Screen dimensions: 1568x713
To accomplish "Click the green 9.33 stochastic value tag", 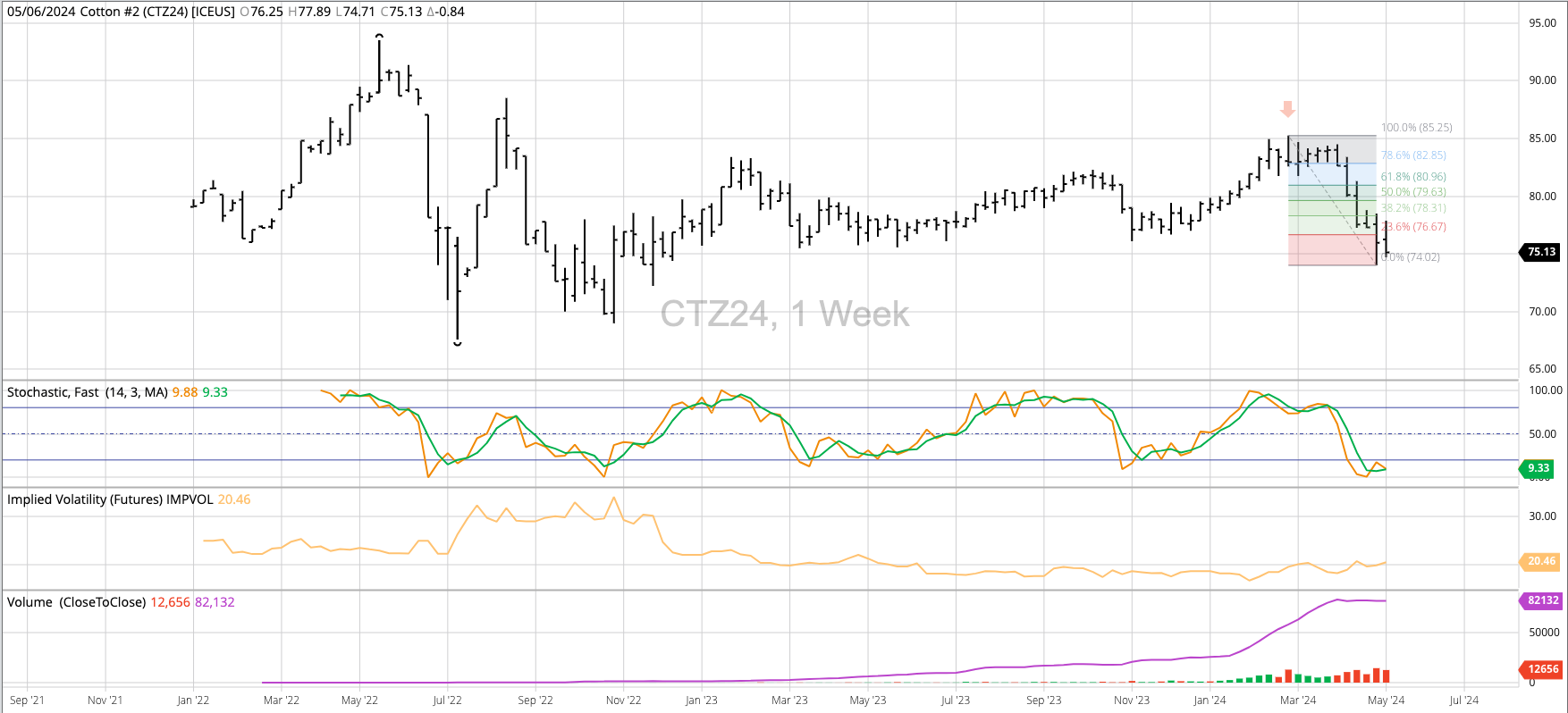I will click(1538, 468).
